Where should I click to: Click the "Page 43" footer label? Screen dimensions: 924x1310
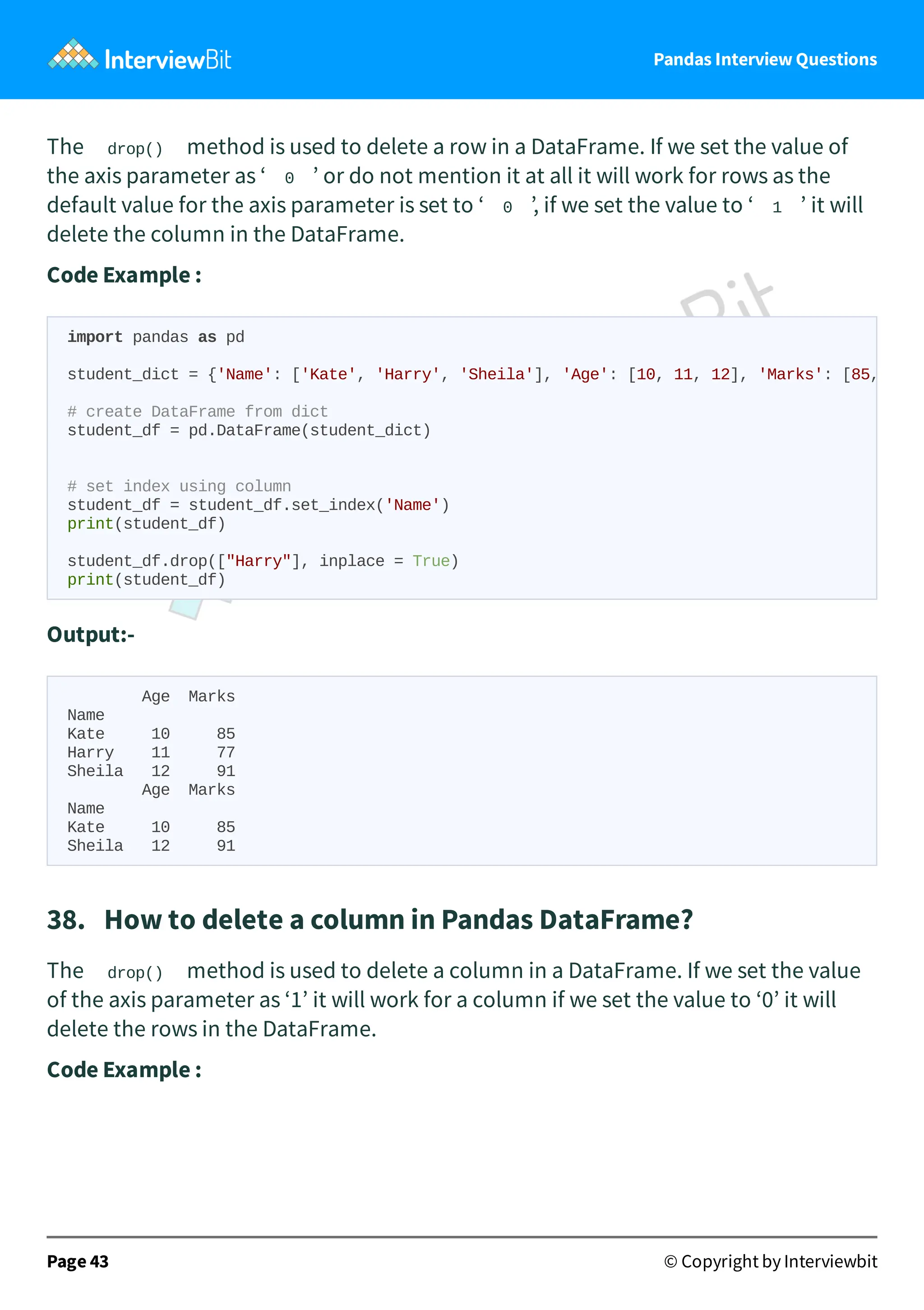tap(78, 1262)
